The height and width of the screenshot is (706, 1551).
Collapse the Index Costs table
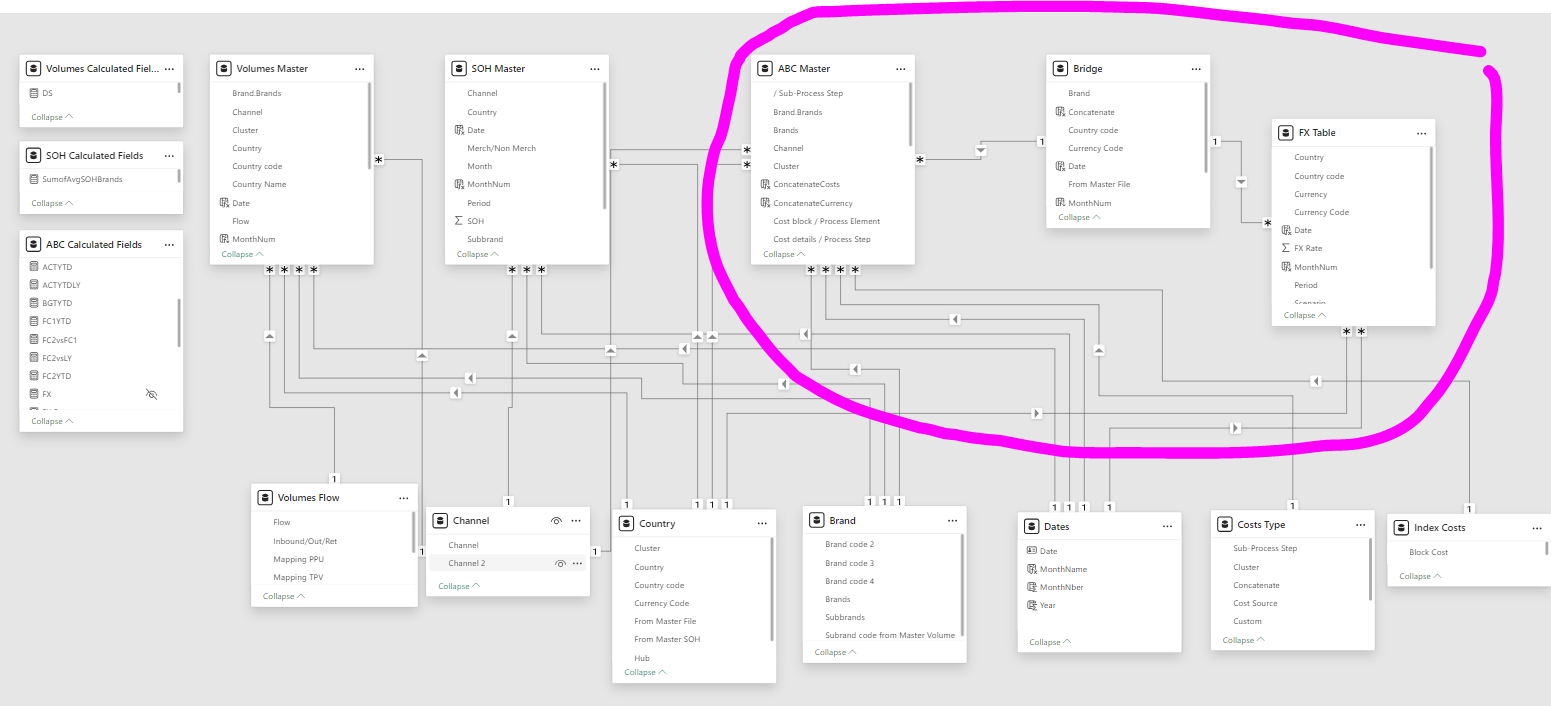tap(1419, 576)
